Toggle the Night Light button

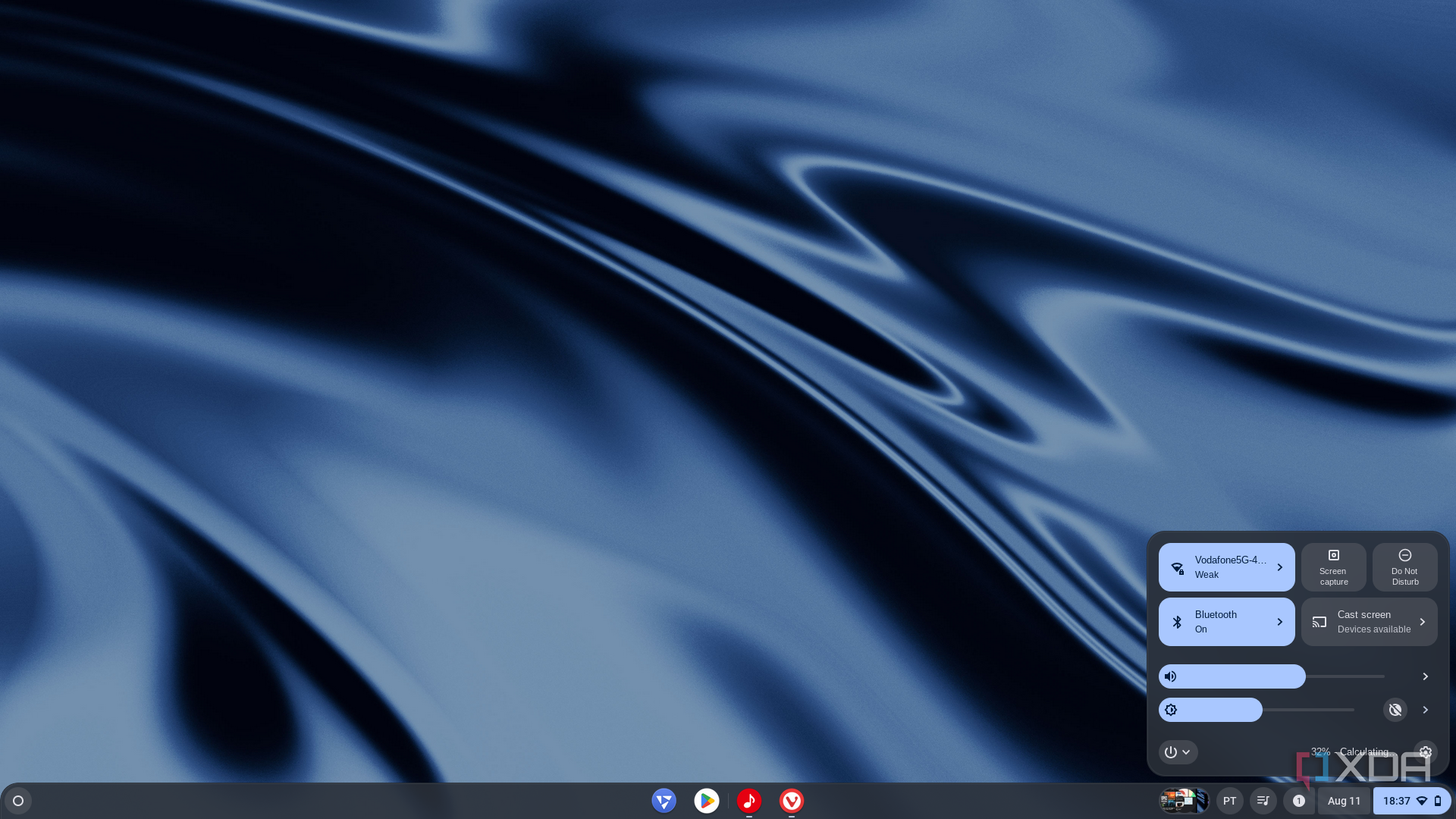[1395, 710]
